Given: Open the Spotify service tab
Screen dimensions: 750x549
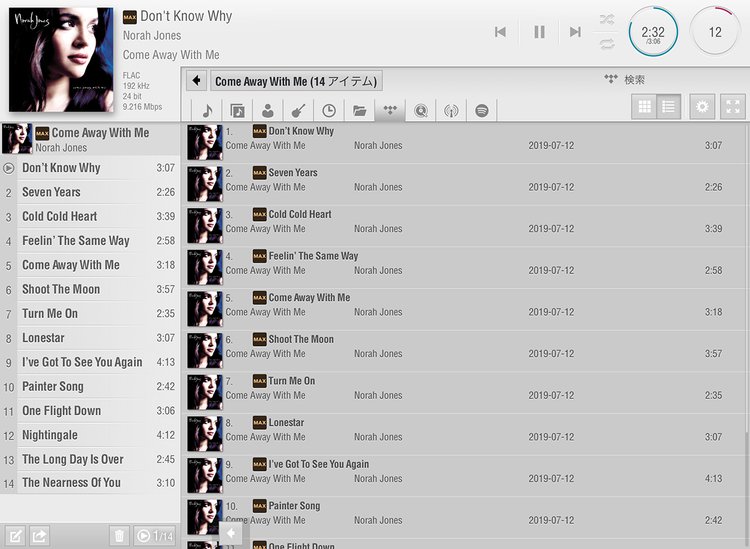Looking at the screenshot, I should point(482,111).
